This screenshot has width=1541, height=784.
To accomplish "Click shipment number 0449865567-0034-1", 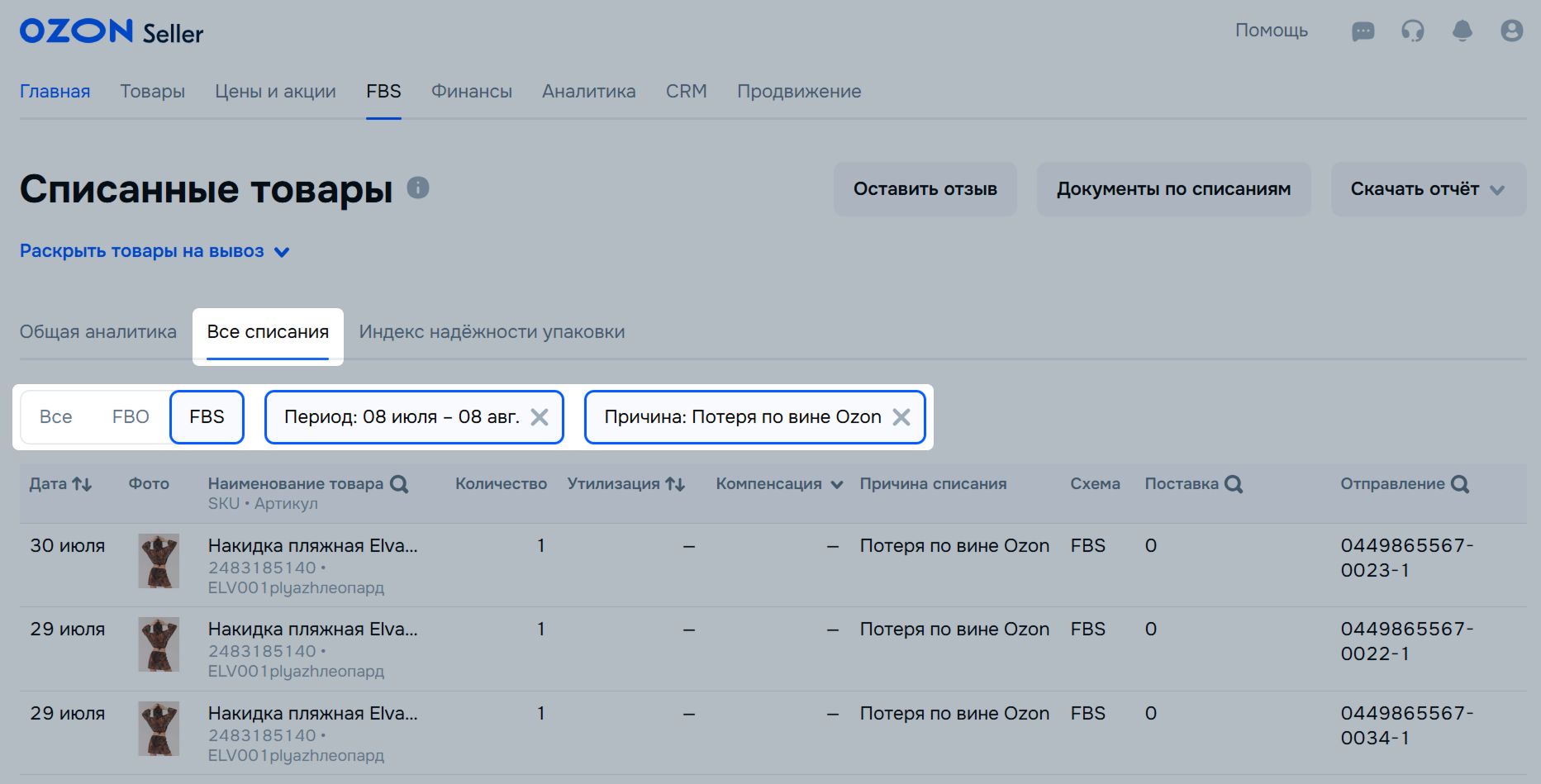I will tap(1407, 725).
